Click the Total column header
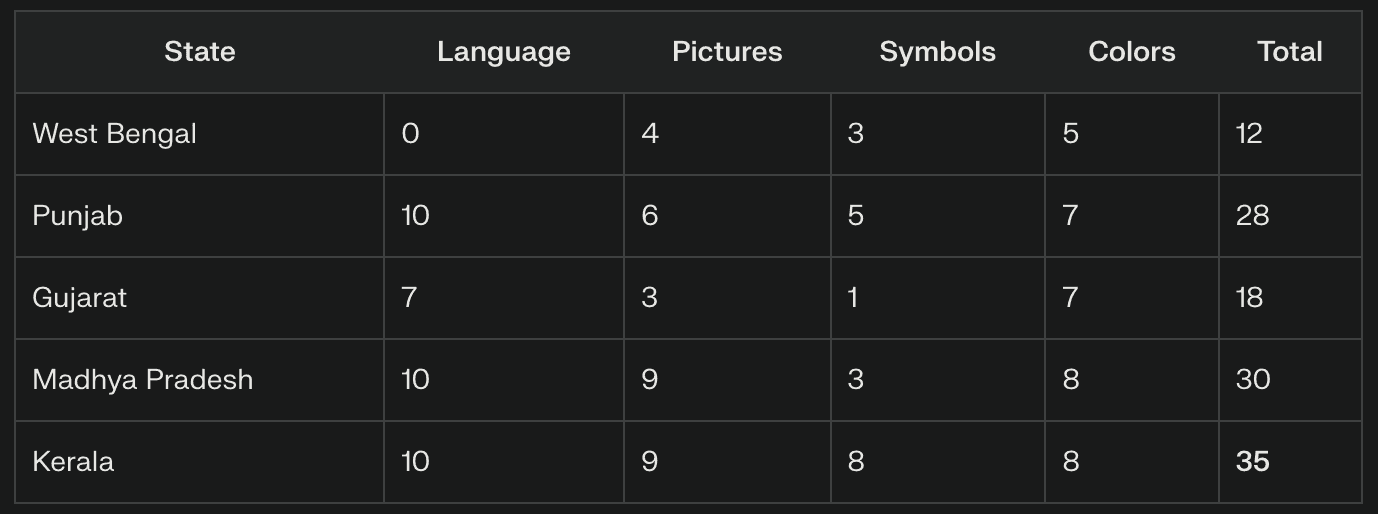 click(1290, 52)
